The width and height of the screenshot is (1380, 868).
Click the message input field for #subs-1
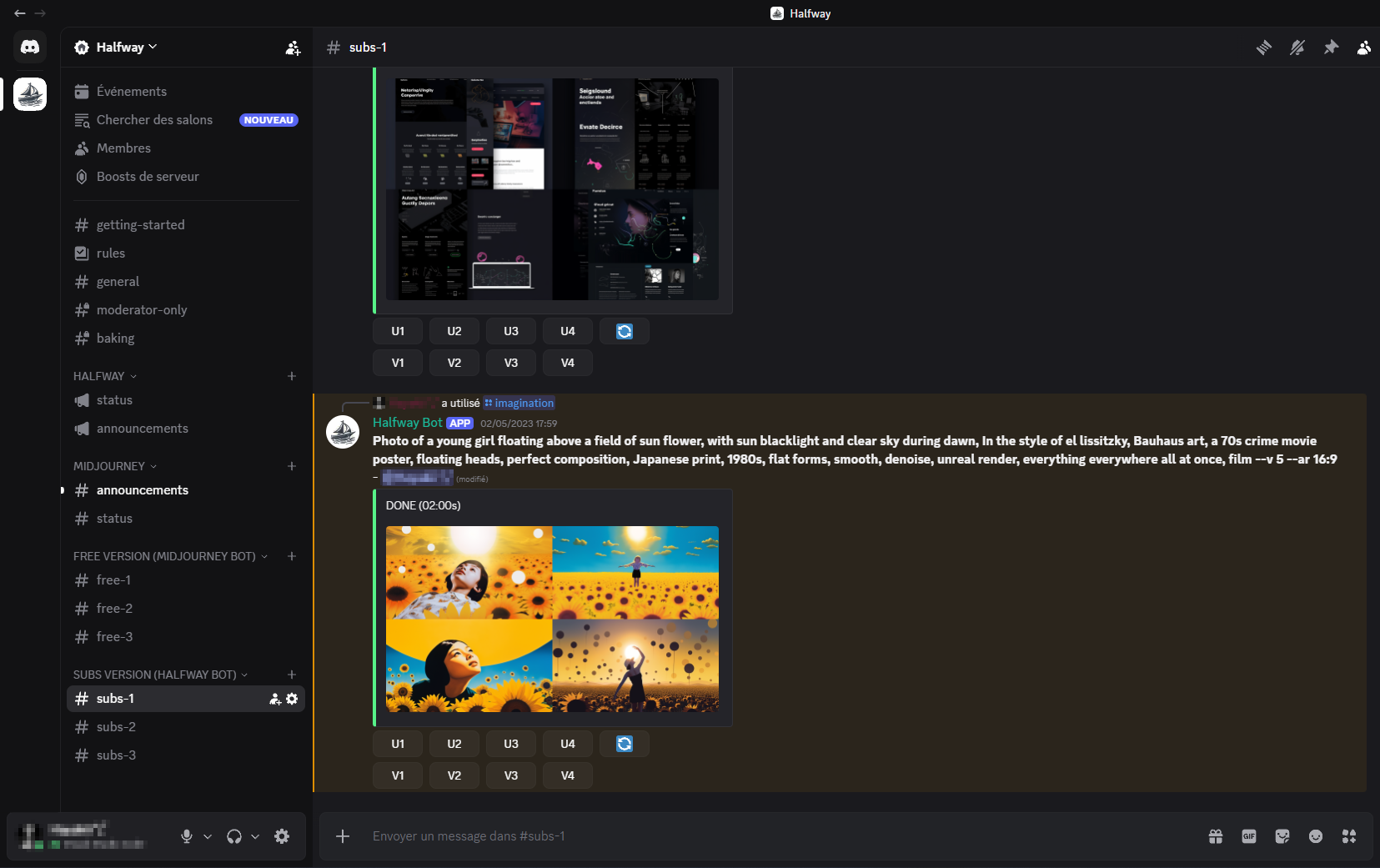(x=750, y=836)
